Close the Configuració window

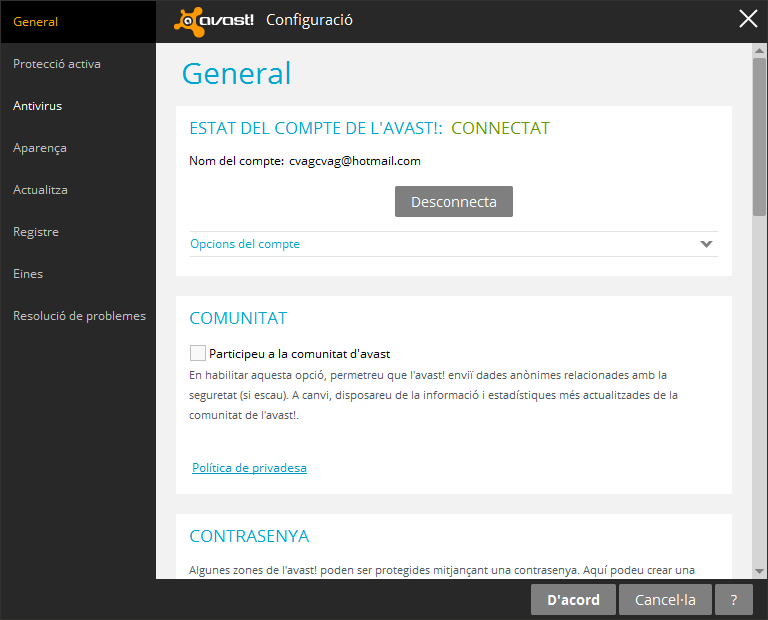748,19
